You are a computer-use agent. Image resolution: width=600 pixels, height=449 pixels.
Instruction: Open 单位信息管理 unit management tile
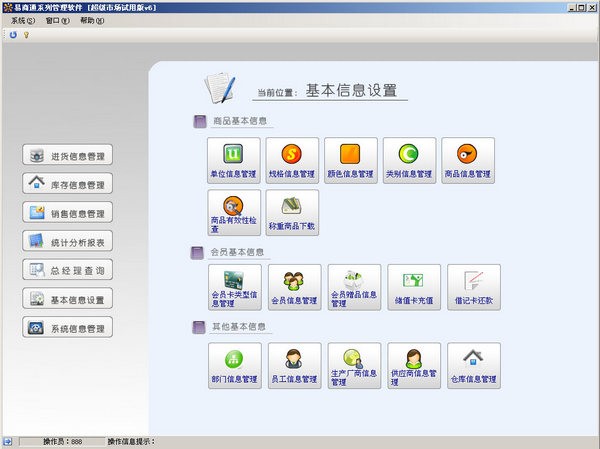point(233,160)
